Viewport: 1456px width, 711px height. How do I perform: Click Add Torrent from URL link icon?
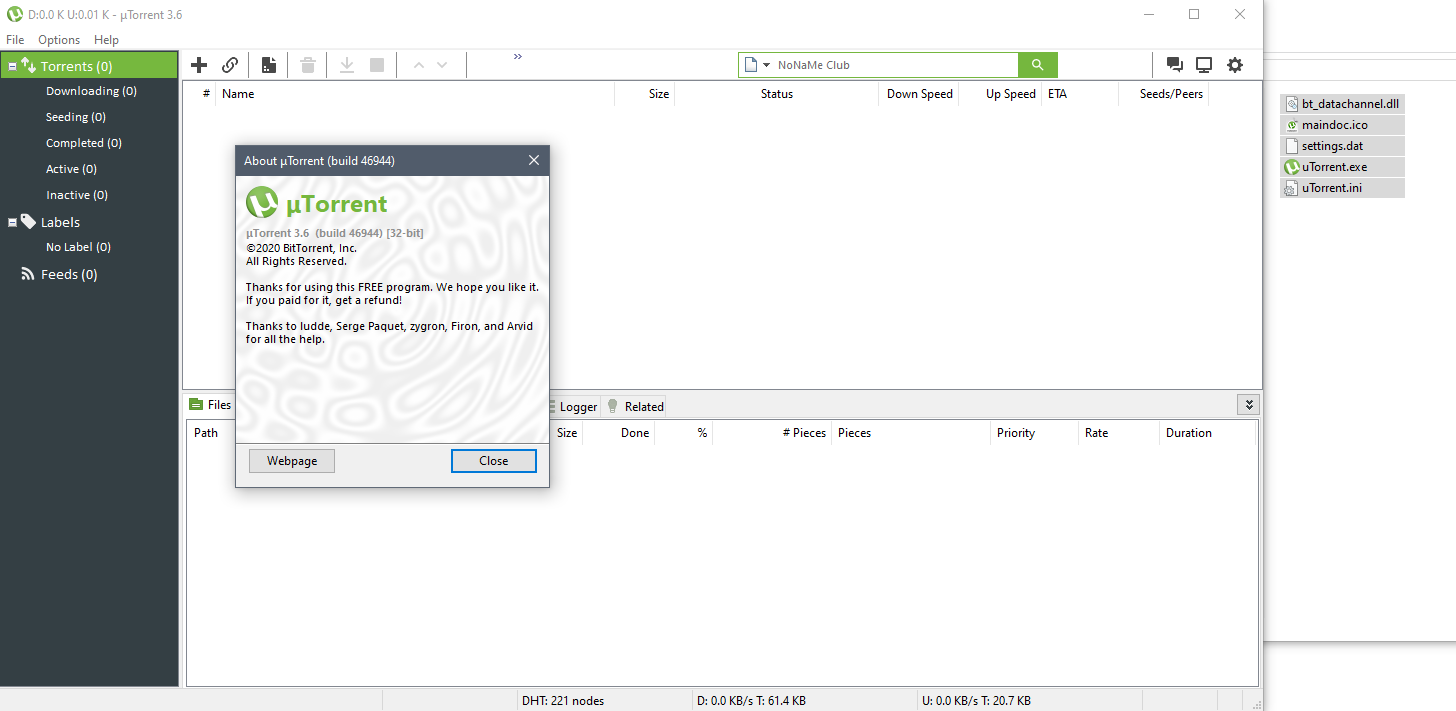[x=230, y=65]
